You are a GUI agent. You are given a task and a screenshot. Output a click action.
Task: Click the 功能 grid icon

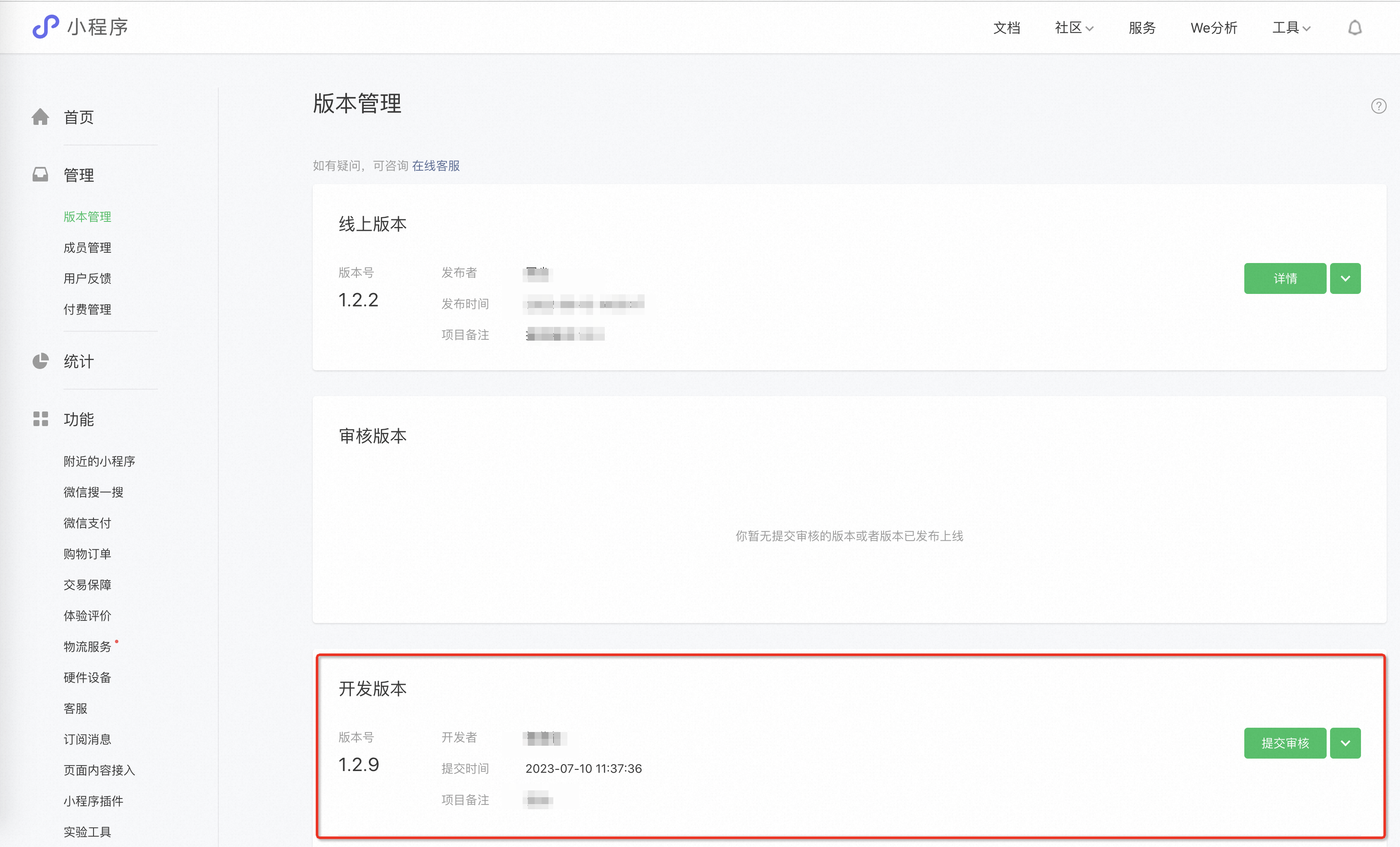coord(40,419)
